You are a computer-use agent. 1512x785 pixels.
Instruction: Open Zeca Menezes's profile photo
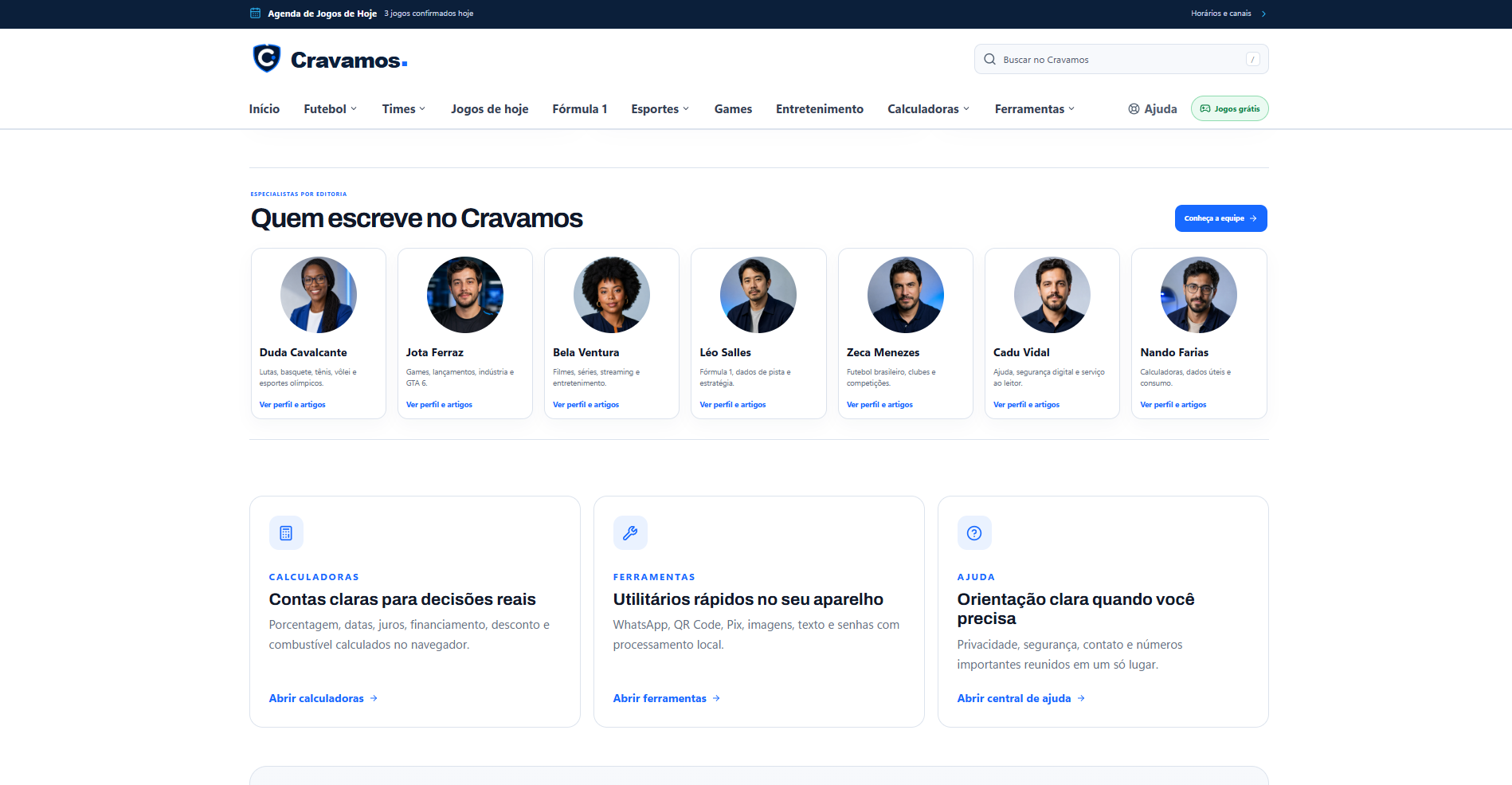[x=906, y=295]
